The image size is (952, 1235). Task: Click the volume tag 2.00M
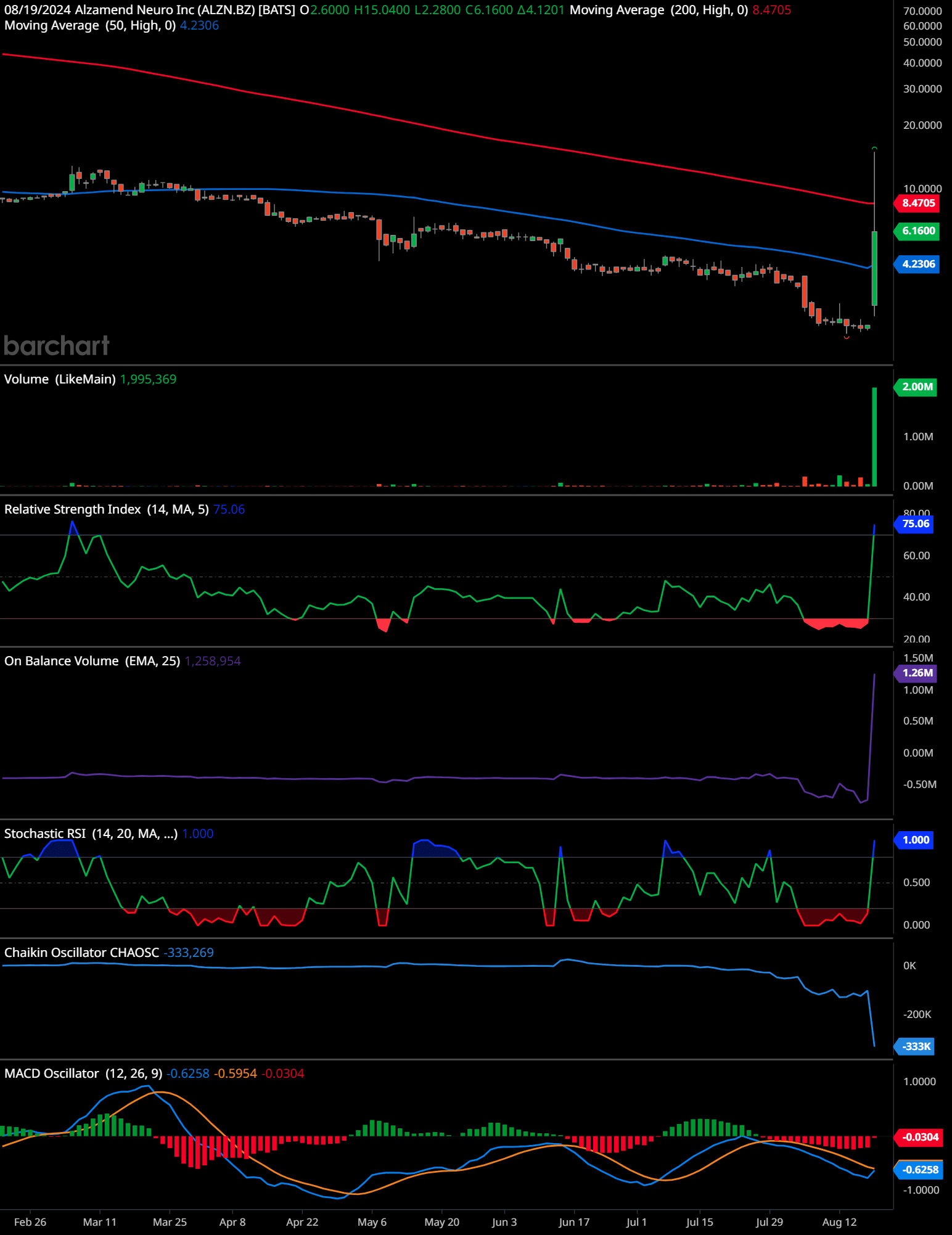point(916,387)
